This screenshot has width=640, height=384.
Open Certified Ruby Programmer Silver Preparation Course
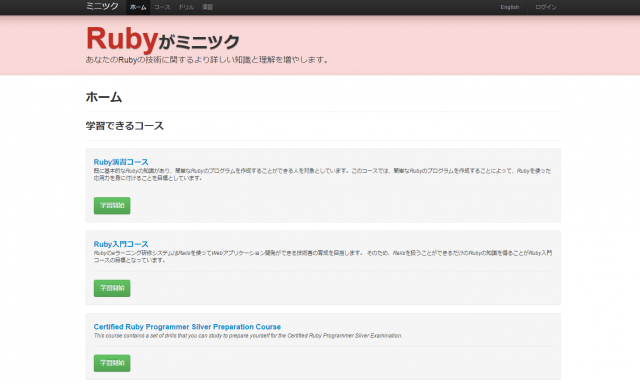(187, 327)
